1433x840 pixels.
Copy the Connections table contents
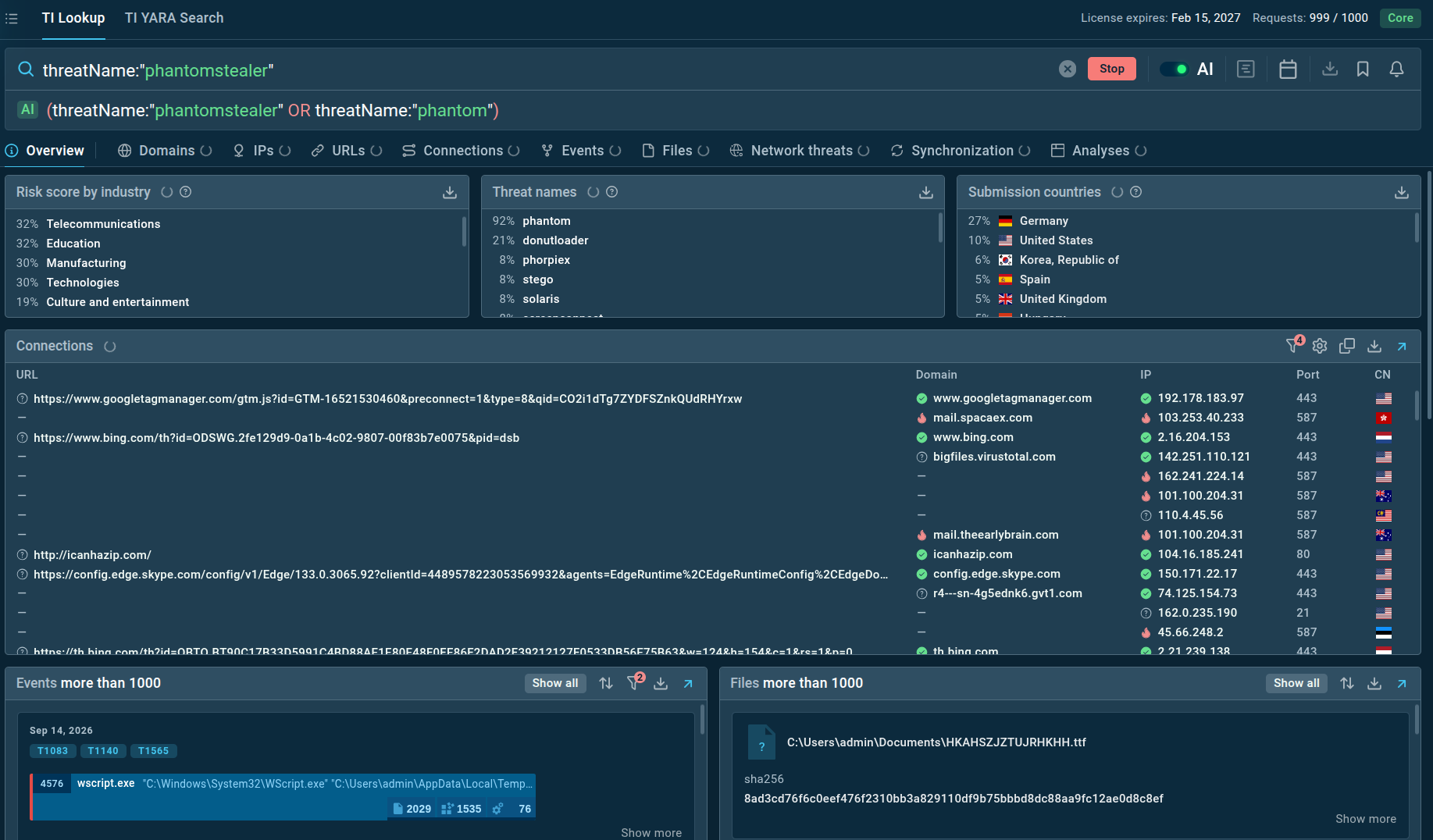[1347, 346]
